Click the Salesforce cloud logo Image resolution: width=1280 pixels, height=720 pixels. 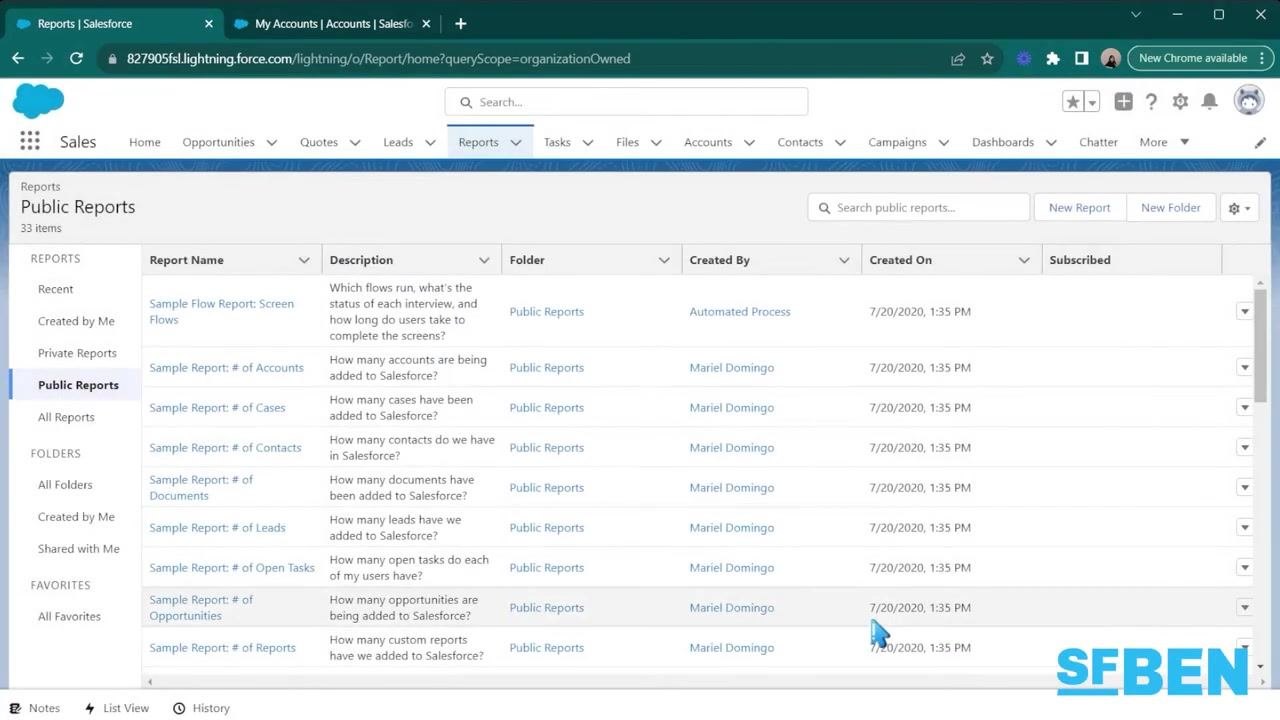tap(38, 101)
